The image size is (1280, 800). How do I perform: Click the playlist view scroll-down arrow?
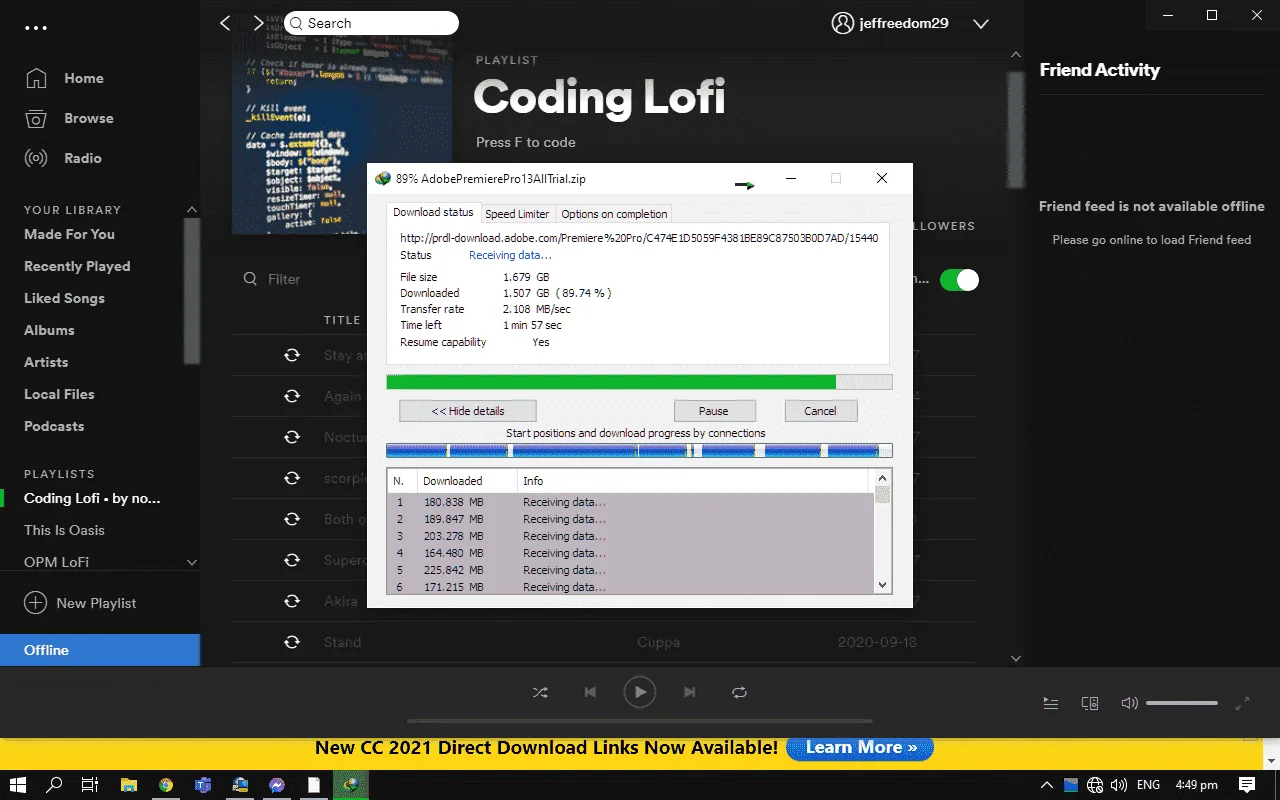pyautogui.click(x=1016, y=658)
